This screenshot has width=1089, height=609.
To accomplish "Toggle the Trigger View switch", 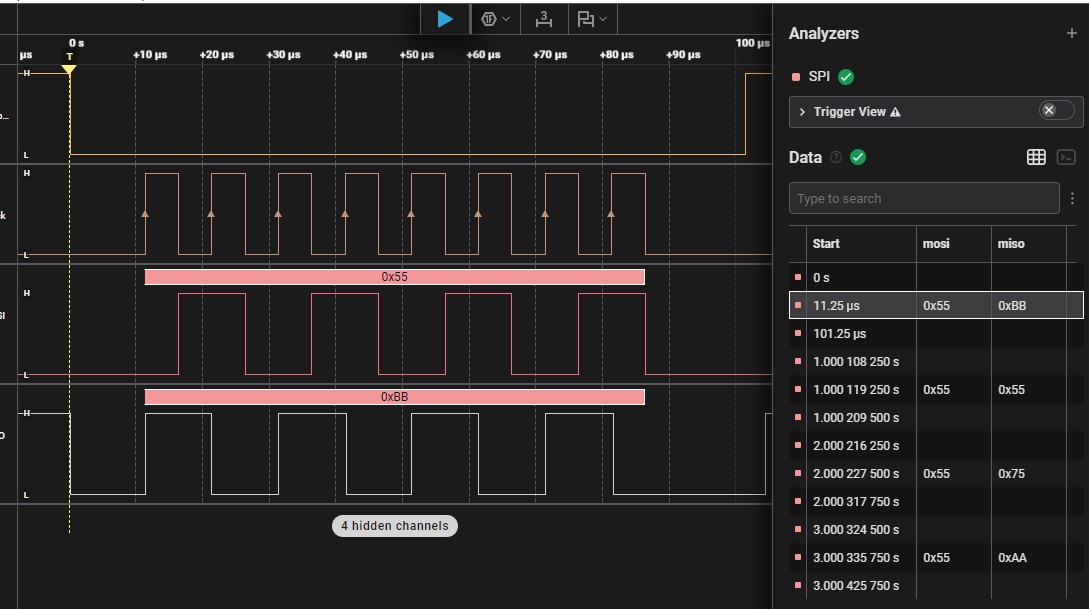I will (1056, 111).
